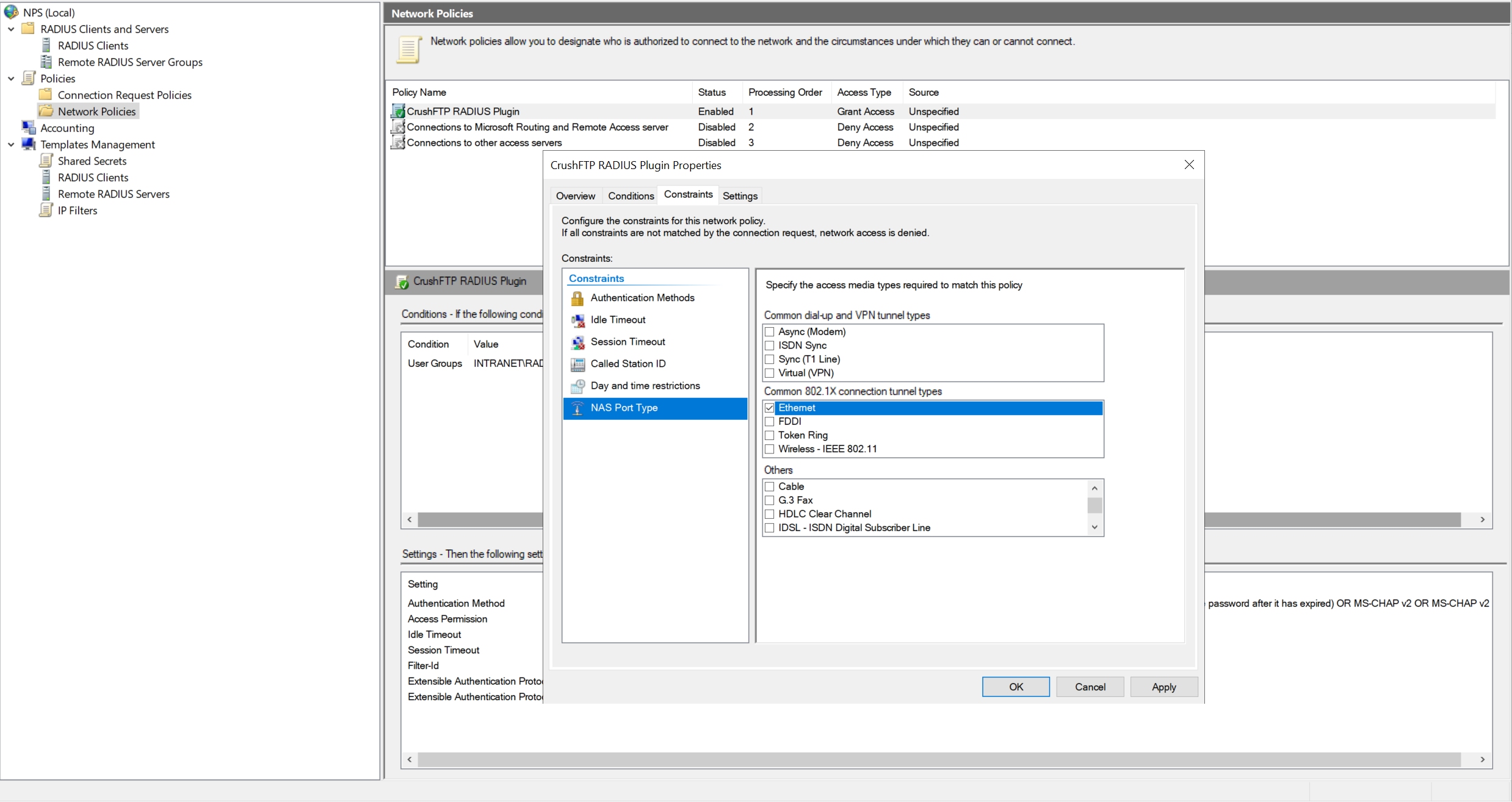Close the CrushFTP RADIUS Plugin Properties dialog
Image resolution: width=1512 pixels, height=802 pixels.
(x=1189, y=165)
